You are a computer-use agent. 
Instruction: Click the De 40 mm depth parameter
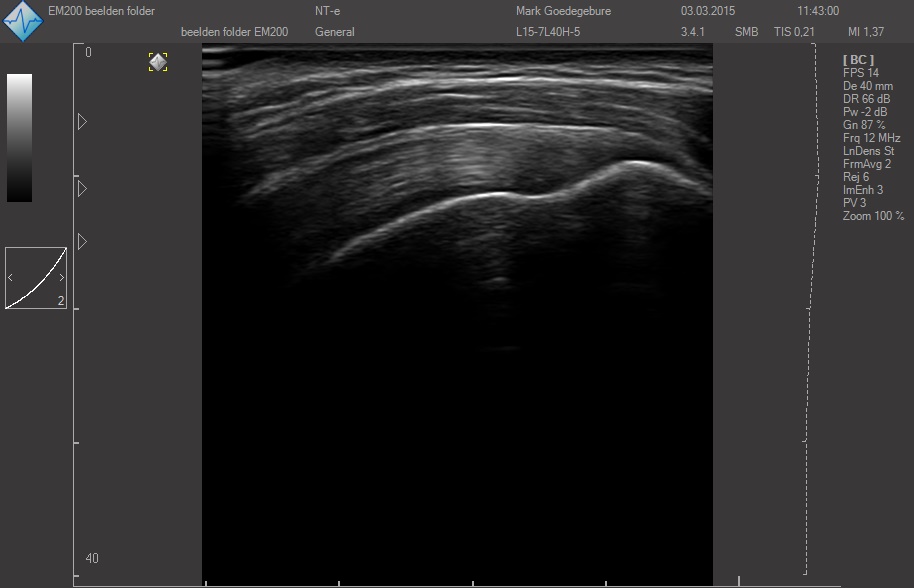(x=866, y=86)
